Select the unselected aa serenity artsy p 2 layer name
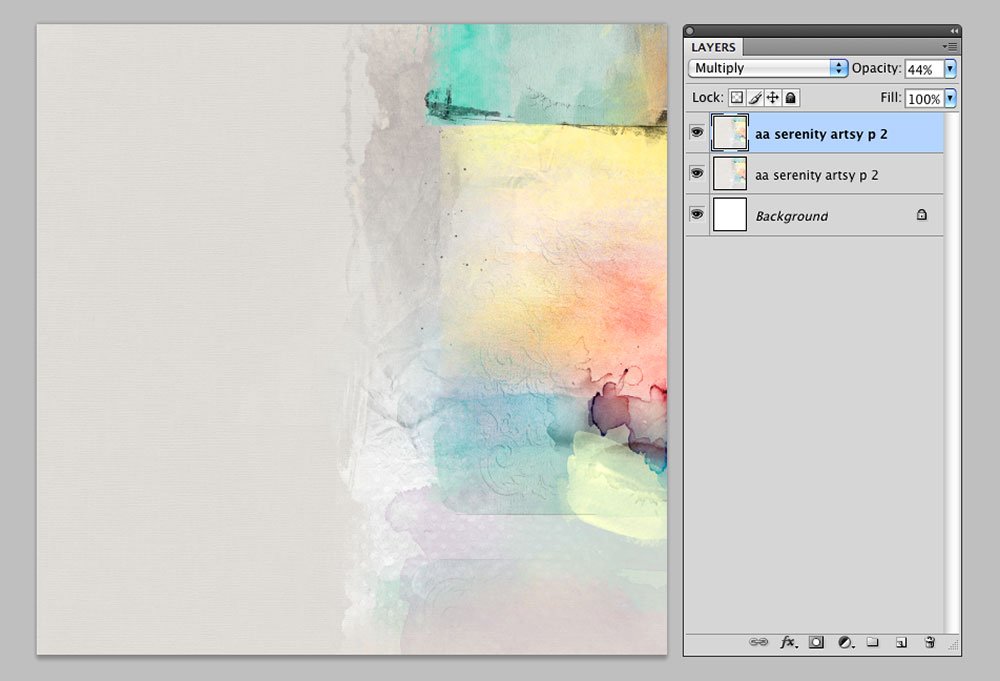This screenshot has height=681, width=1000. (816, 175)
